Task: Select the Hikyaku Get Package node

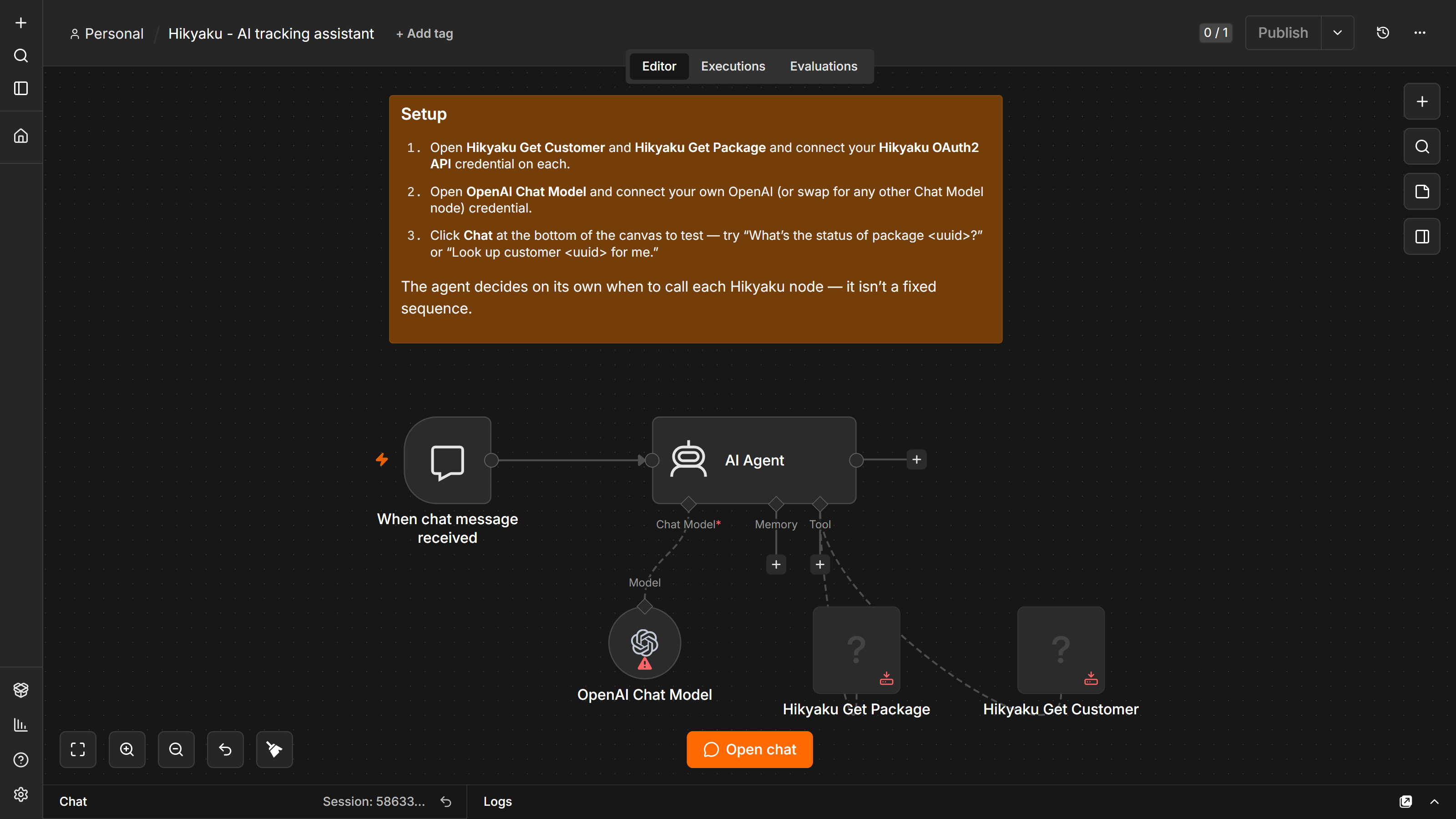Action: [856, 650]
